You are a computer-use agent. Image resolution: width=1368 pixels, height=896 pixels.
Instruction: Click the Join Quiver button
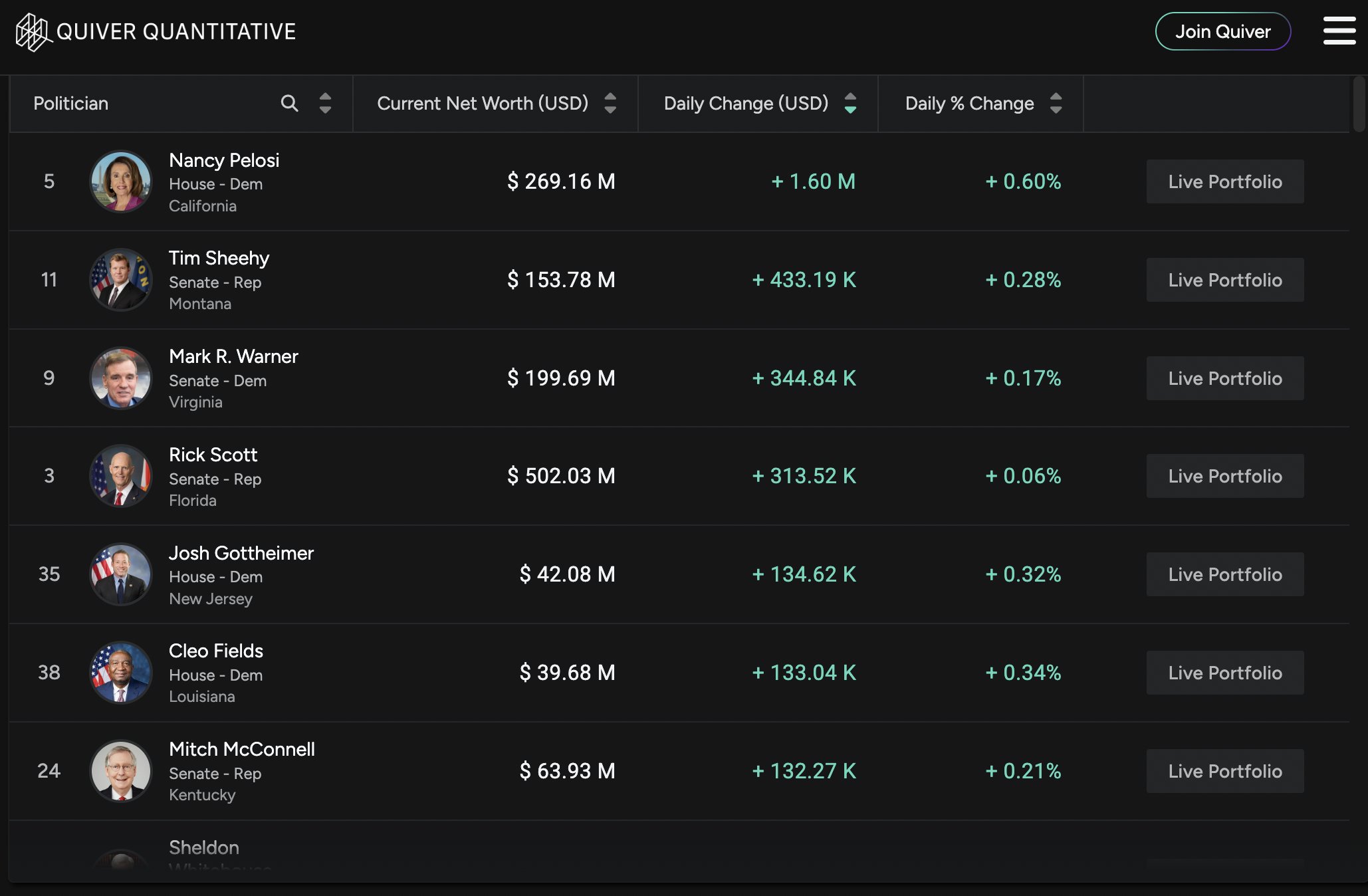coord(1223,31)
